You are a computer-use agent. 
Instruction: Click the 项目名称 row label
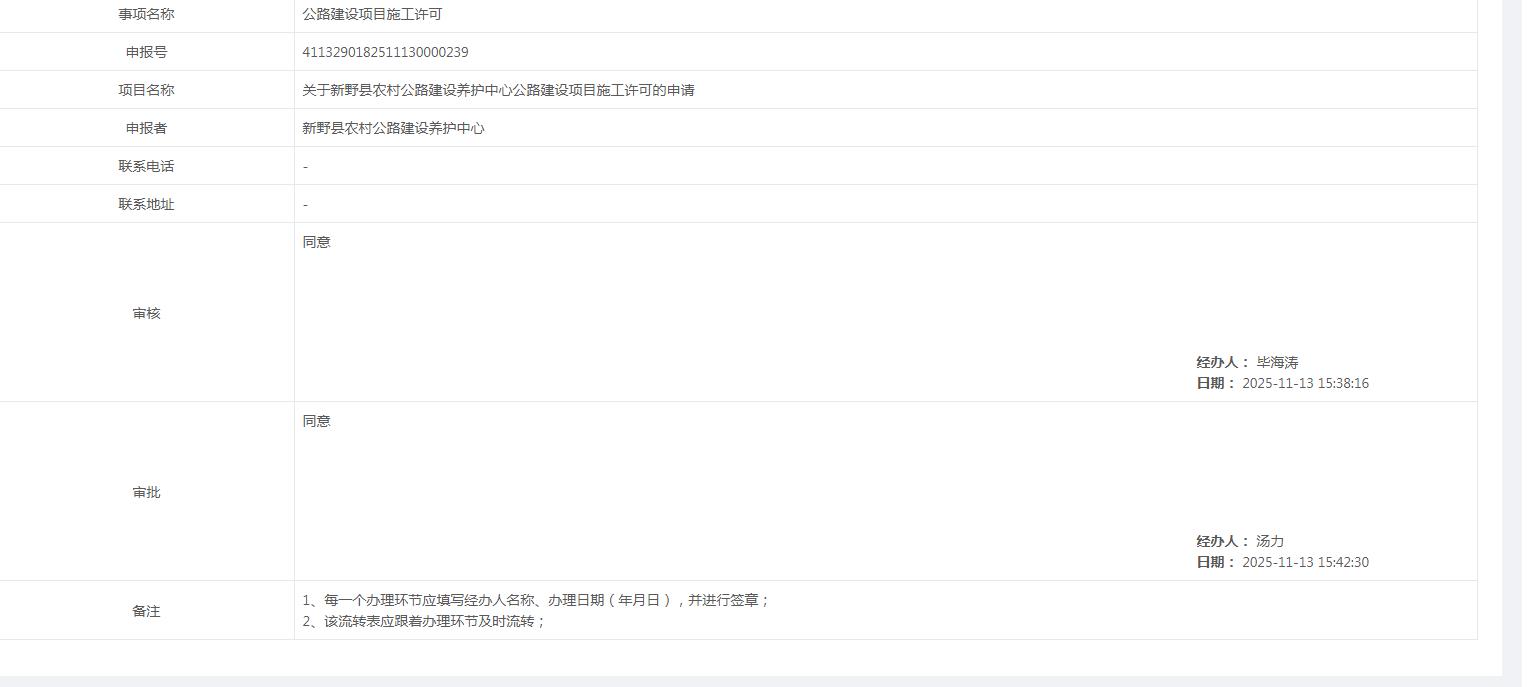click(145, 89)
